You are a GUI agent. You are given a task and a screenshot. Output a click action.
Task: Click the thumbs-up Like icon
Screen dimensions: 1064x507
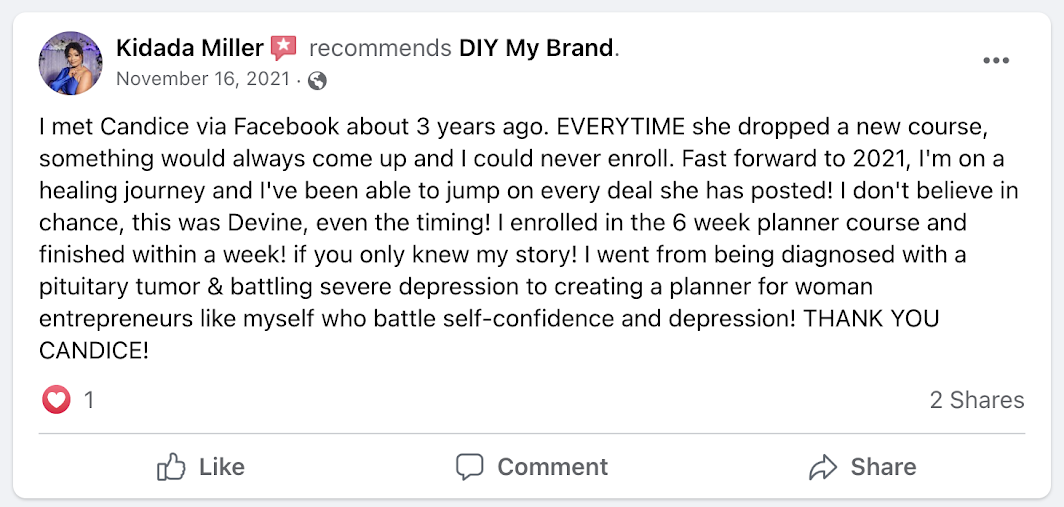coord(171,467)
